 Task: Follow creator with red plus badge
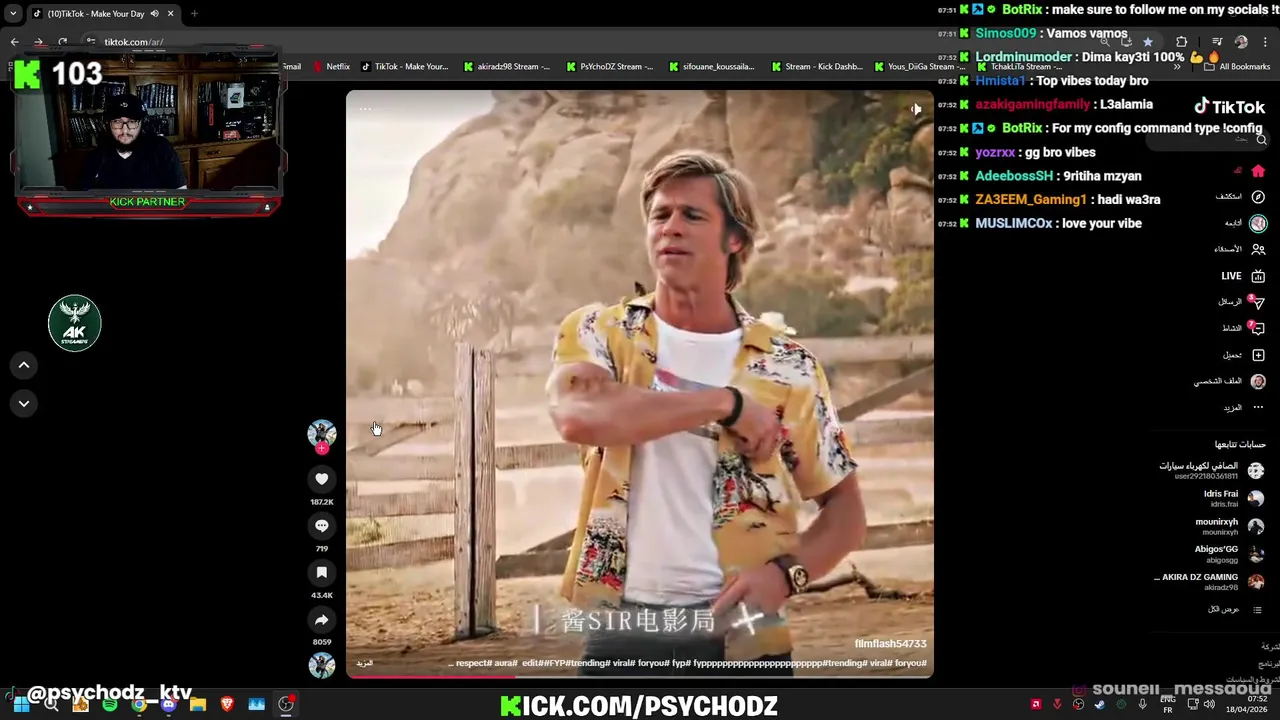coord(321,449)
